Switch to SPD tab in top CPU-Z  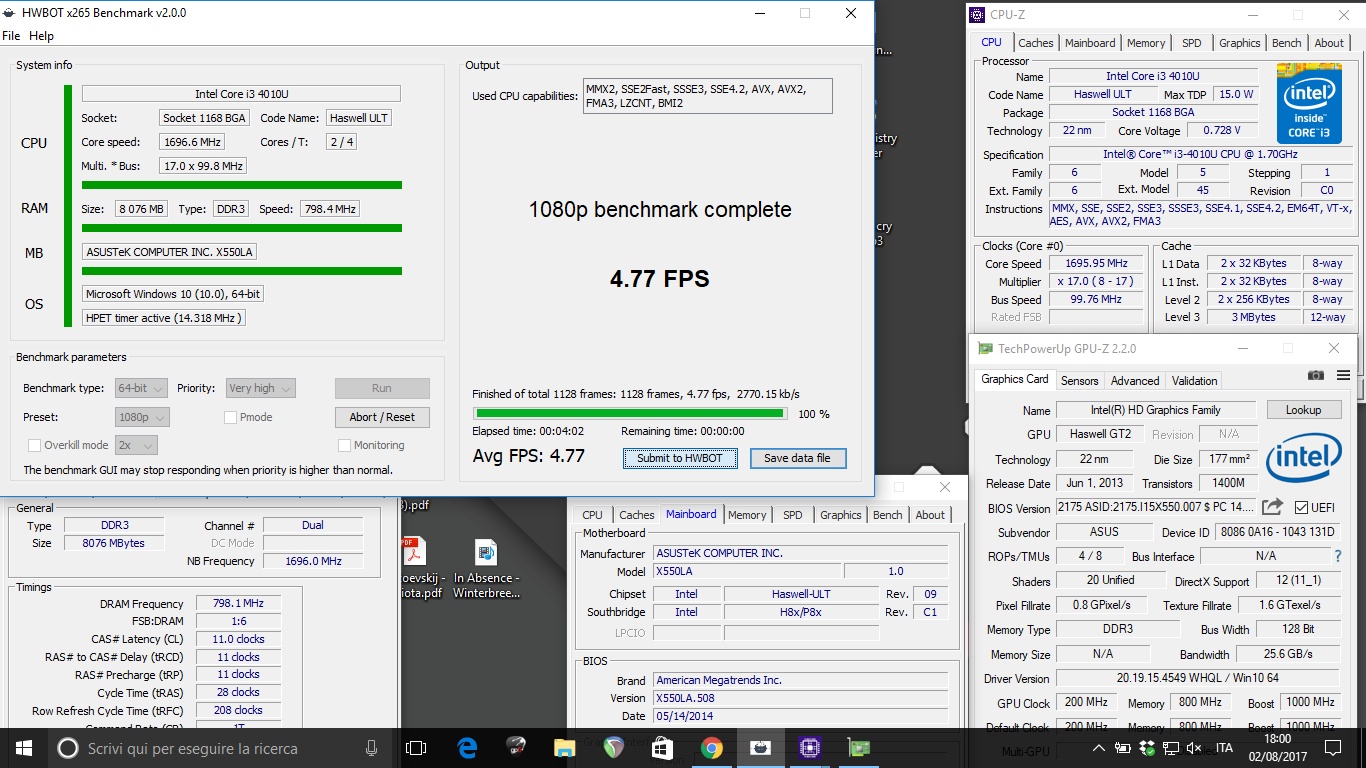[x=1191, y=43]
